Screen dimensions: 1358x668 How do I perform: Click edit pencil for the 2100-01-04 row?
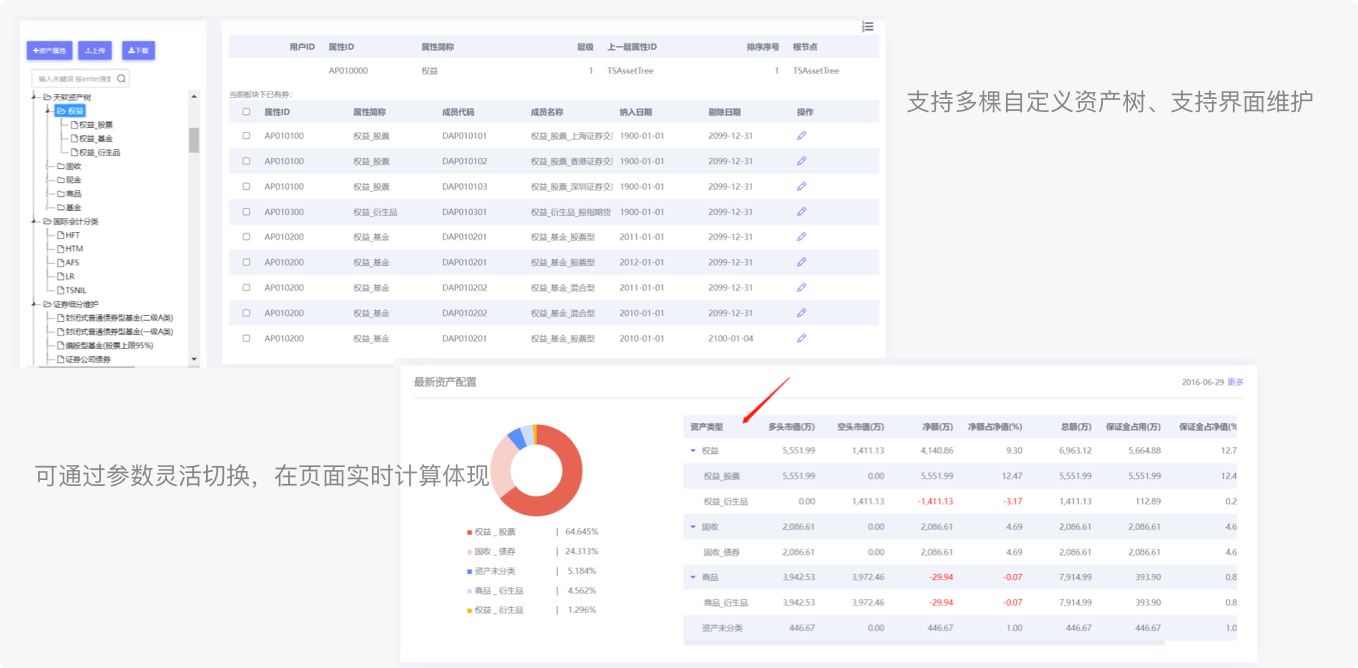[x=801, y=338]
